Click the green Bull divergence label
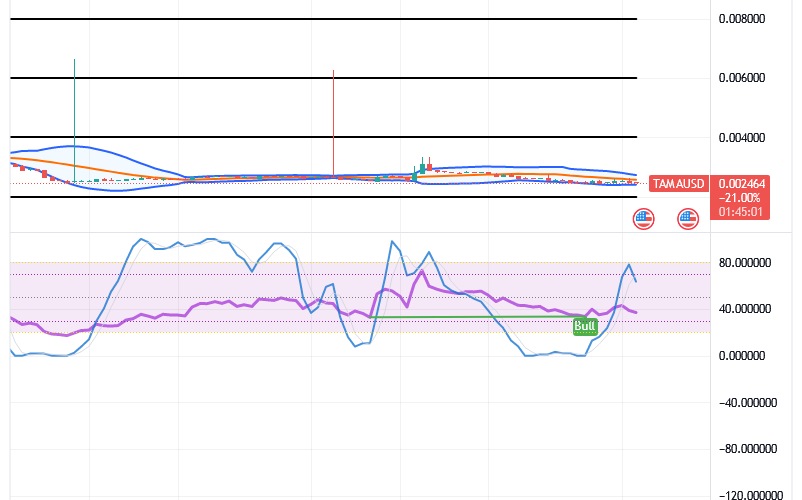This screenshot has width=802, height=500. [585, 326]
